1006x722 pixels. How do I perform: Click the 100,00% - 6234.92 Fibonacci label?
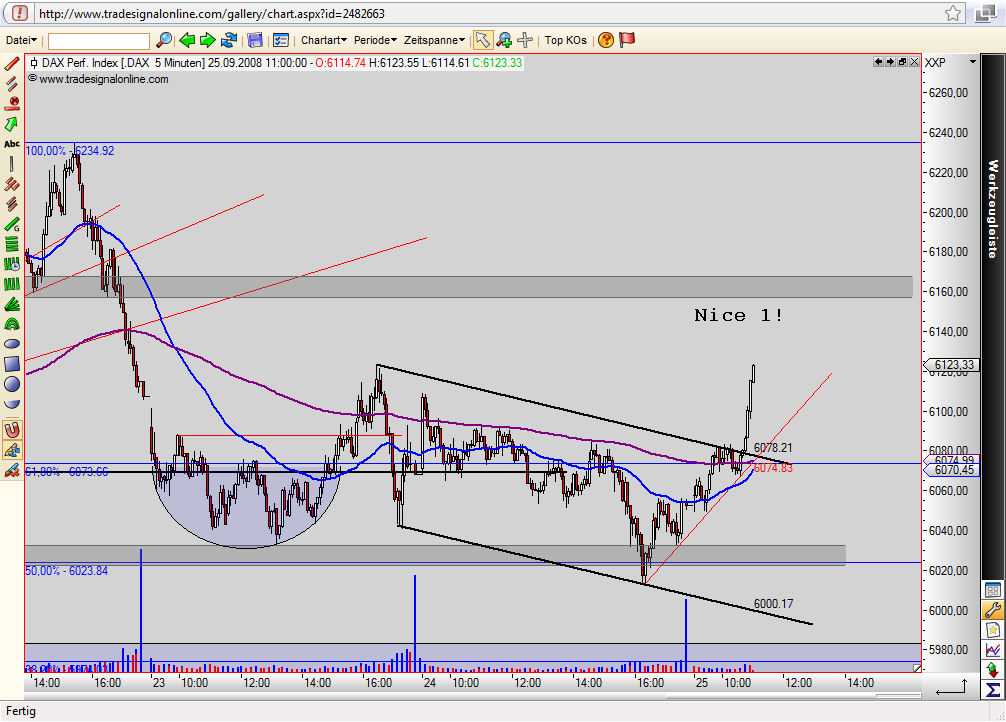(69, 151)
